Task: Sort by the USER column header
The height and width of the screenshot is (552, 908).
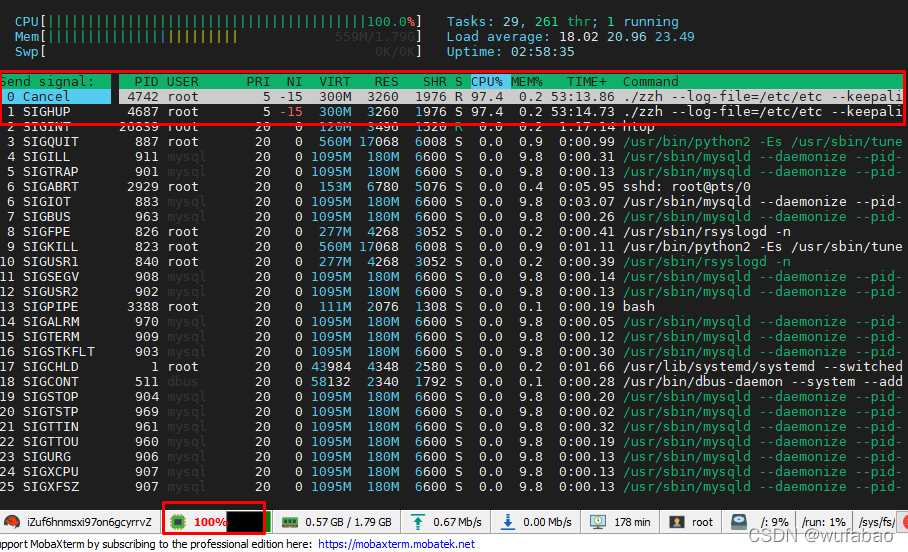Action: (183, 82)
